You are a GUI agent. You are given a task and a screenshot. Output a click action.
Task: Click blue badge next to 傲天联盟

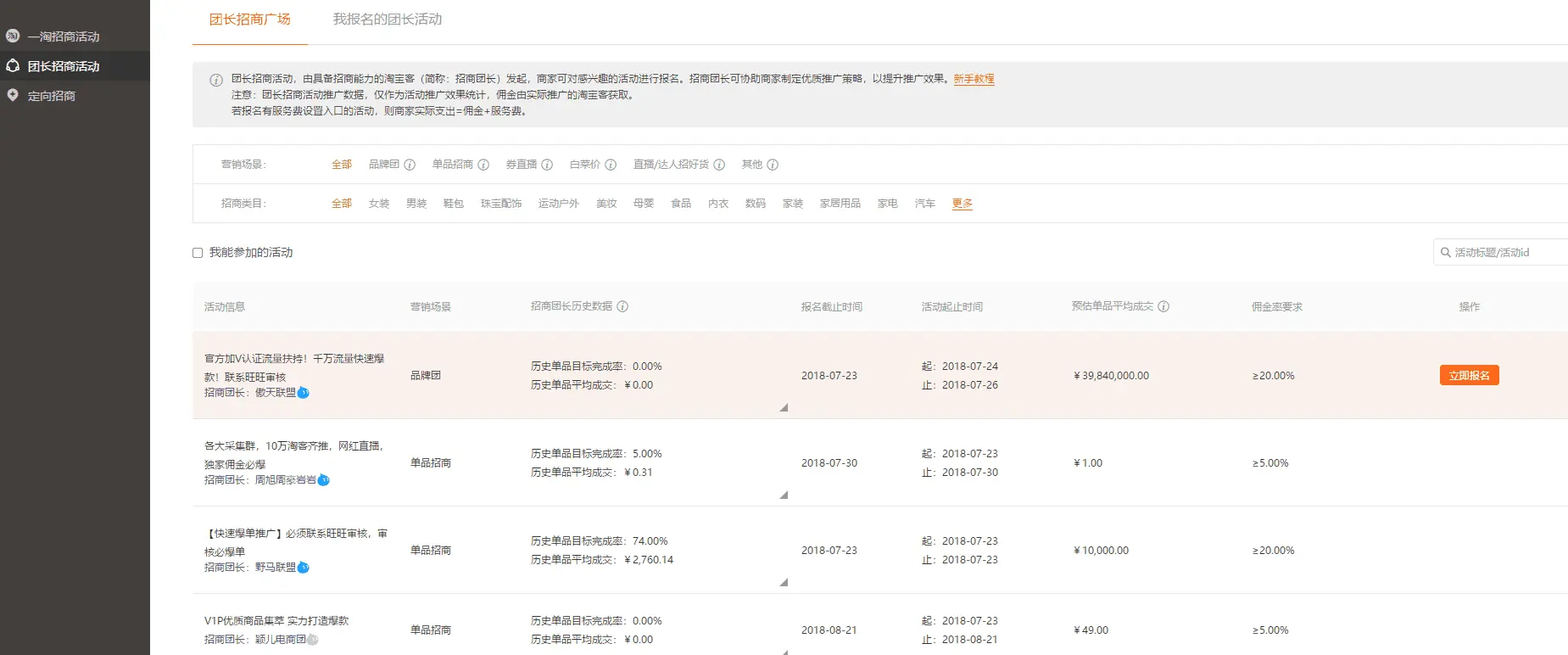pyautogui.click(x=304, y=393)
